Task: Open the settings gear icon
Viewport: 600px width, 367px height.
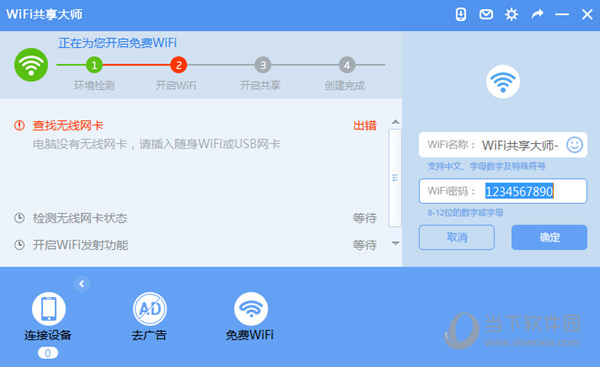Action: coord(511,15)
